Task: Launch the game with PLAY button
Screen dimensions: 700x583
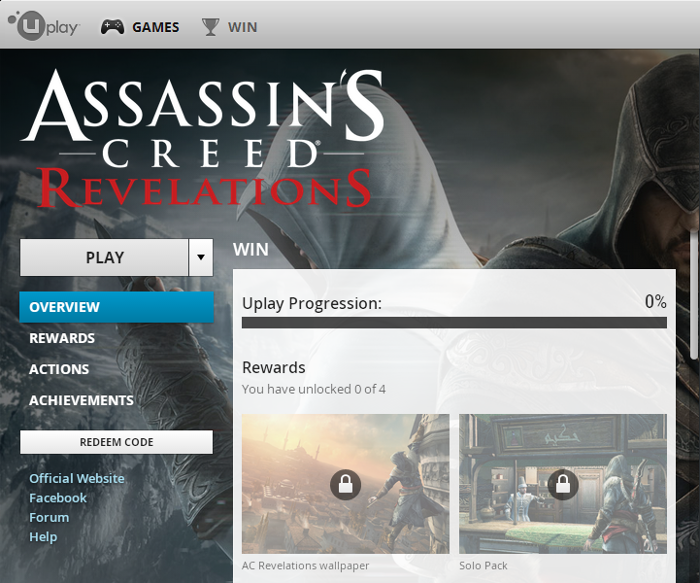Action: (104, 257)
